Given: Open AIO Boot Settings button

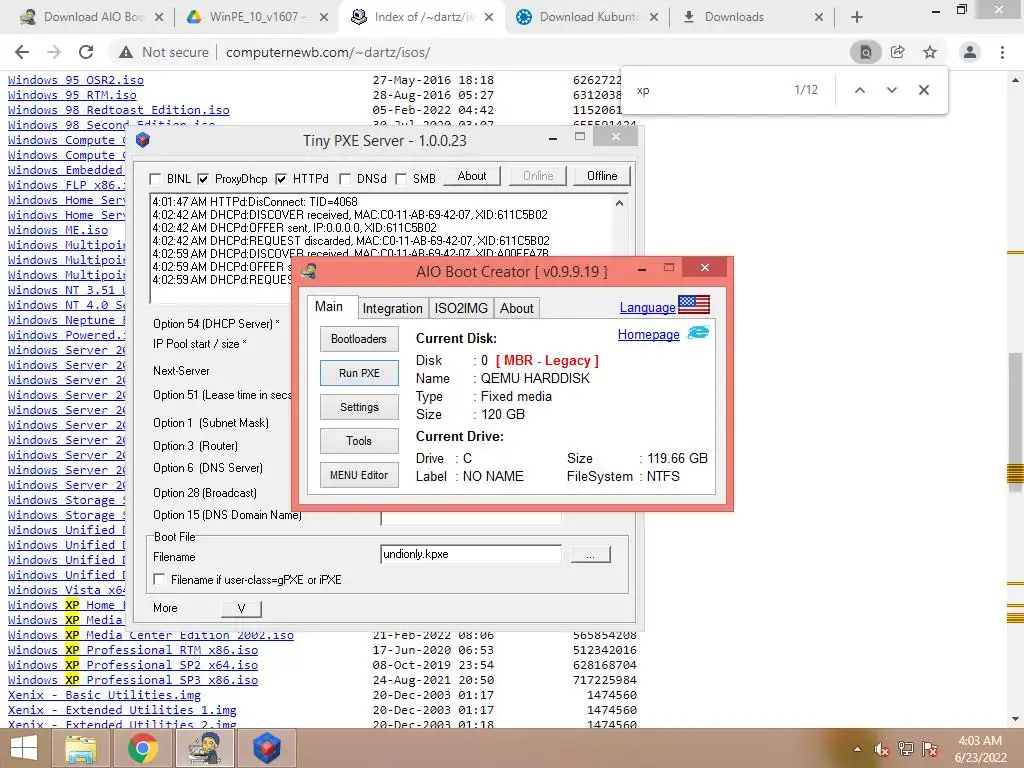Looking at the screenshot, I should 359,407.
